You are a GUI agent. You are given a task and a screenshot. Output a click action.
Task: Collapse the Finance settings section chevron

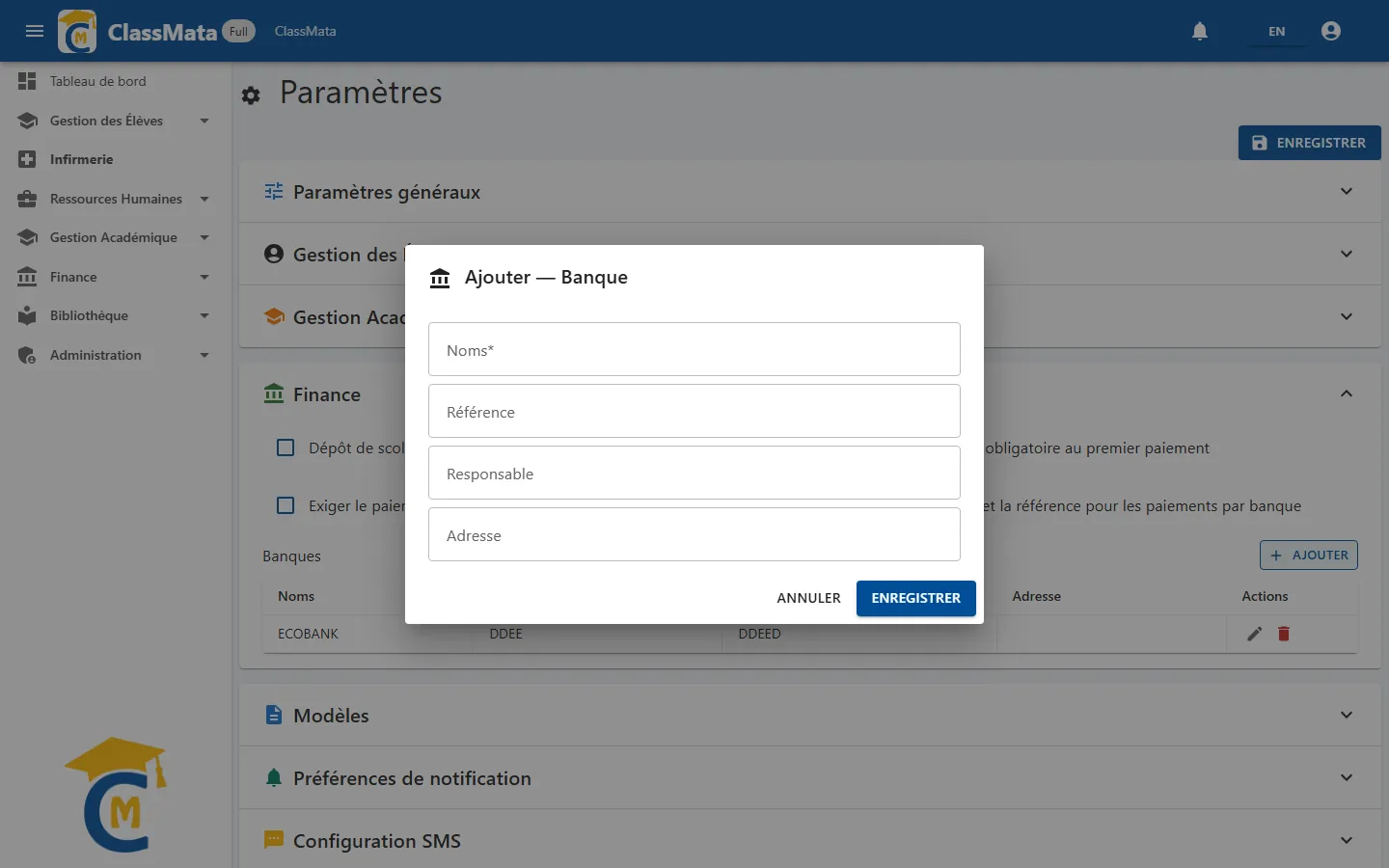tap(1347, 393)
